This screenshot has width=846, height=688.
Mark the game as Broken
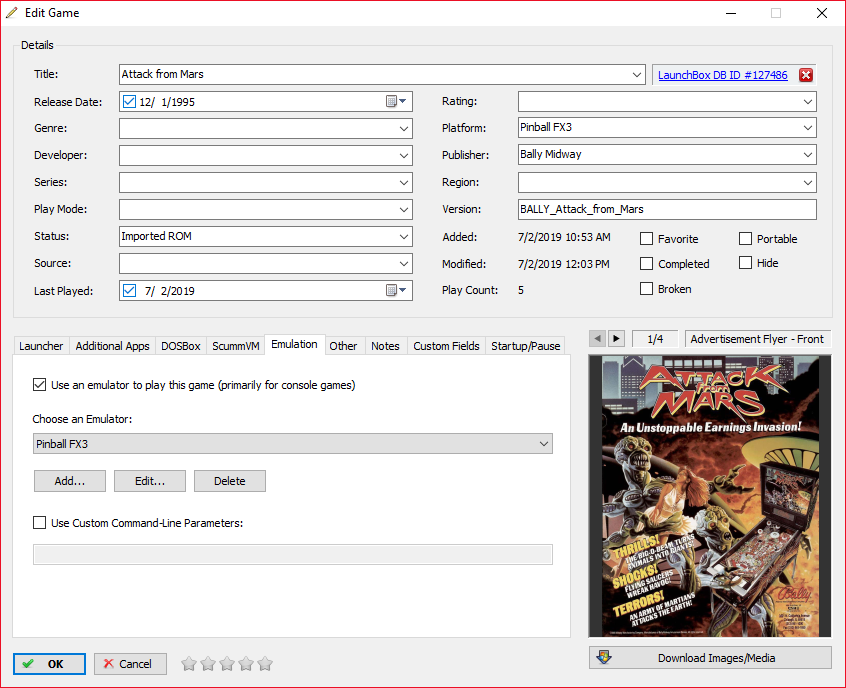point(646,289)
